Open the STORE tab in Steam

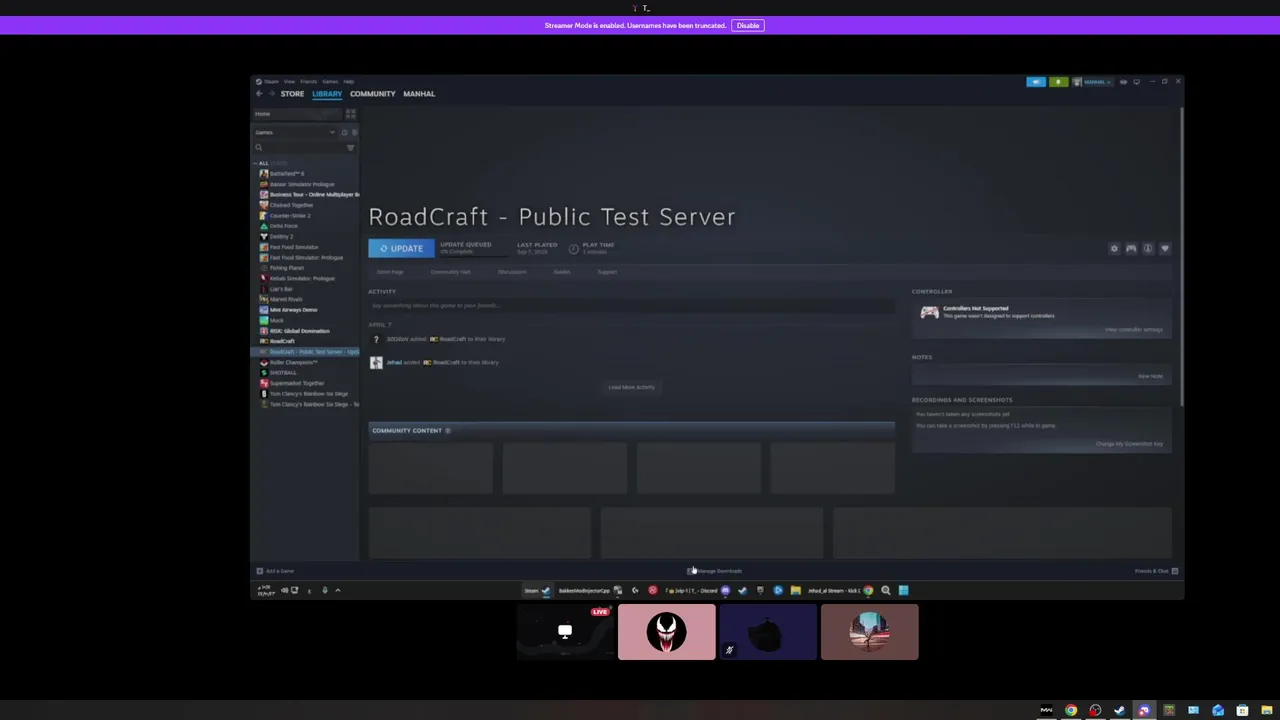[x=292, y=94]
